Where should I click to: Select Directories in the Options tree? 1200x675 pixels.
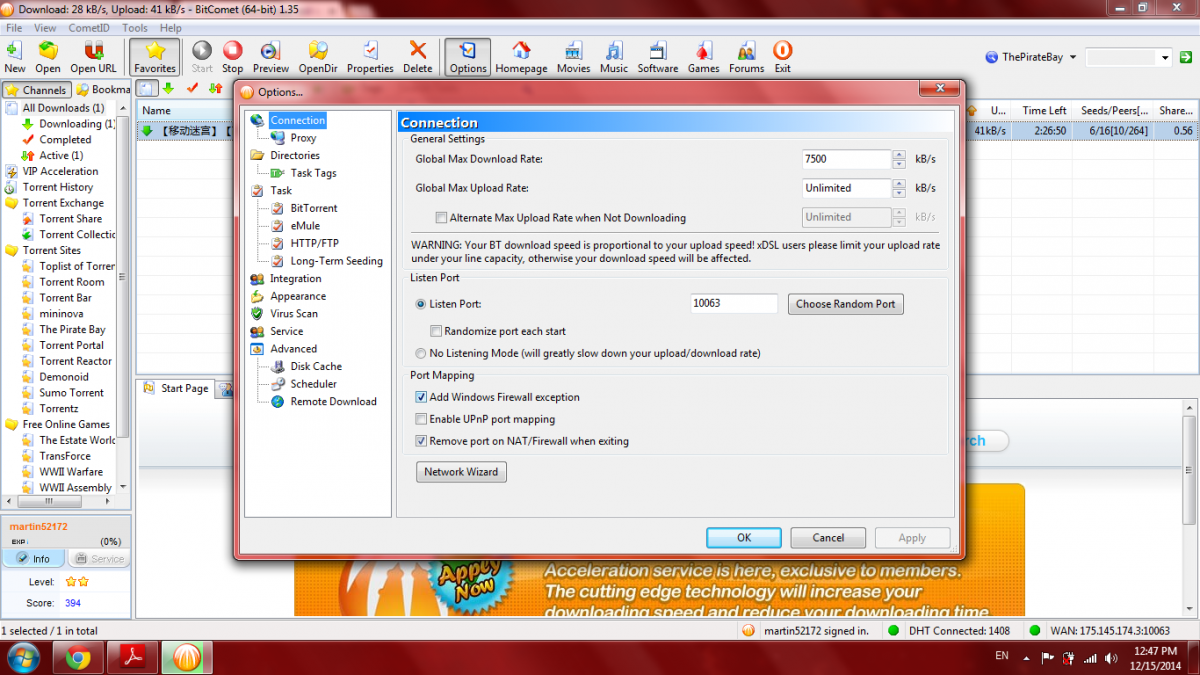pyautogui.click(x=295, y=155)
